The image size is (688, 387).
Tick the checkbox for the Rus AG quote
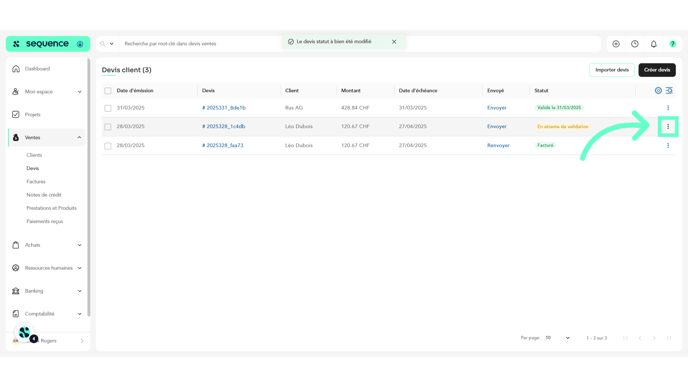pos(108,108)
